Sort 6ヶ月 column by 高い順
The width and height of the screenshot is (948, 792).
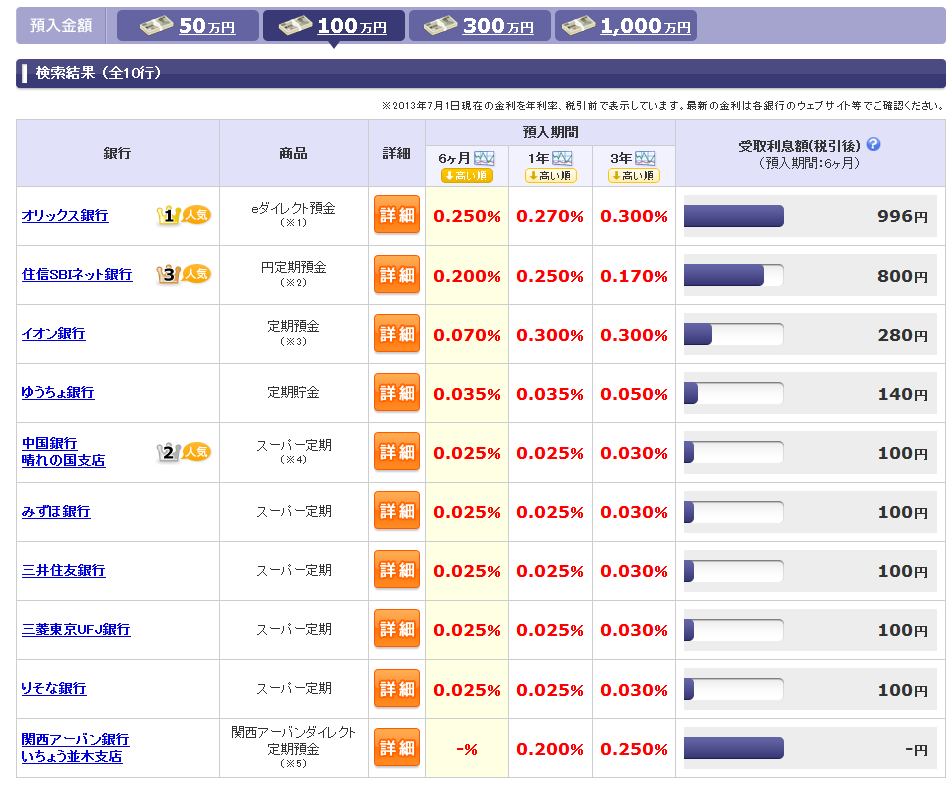pyautogui.click(x=466, y=175)
